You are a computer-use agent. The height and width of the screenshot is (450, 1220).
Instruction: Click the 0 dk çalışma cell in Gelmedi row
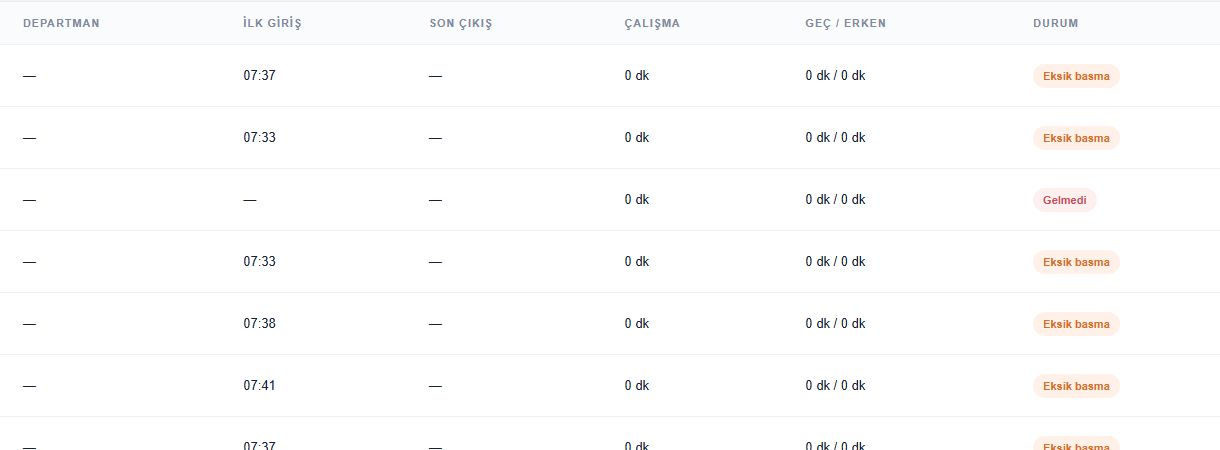[637, 199]
